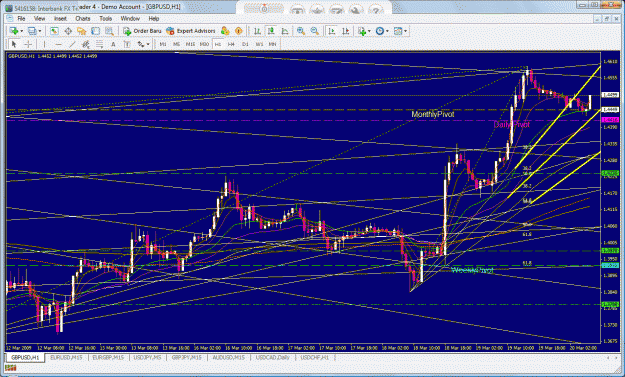Open the Navigator folder icon
The image size is (625, 377).
[x=82, y=31]
